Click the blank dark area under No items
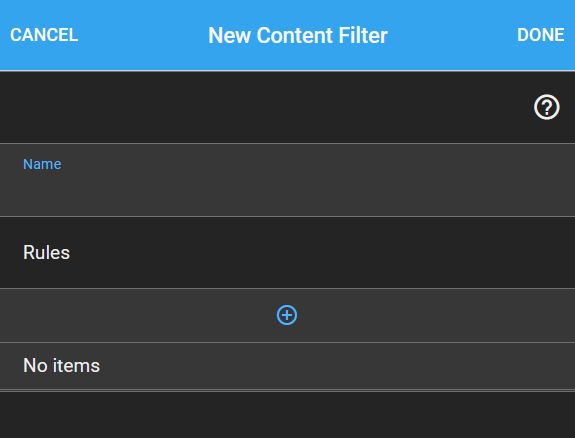 (x=288, y=415)
